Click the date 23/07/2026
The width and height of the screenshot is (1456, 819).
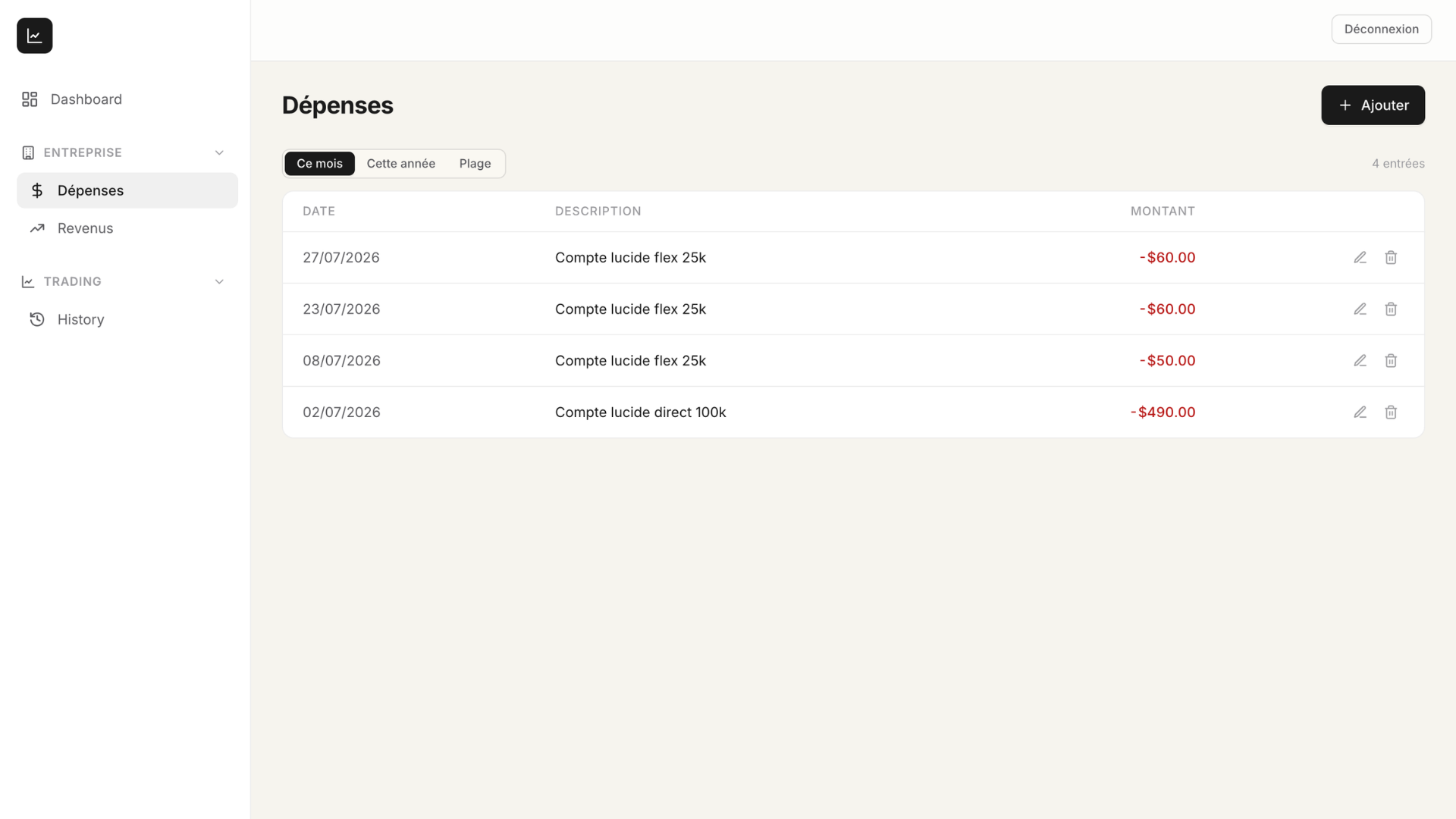pyautogui.click(x=341, y=309)
